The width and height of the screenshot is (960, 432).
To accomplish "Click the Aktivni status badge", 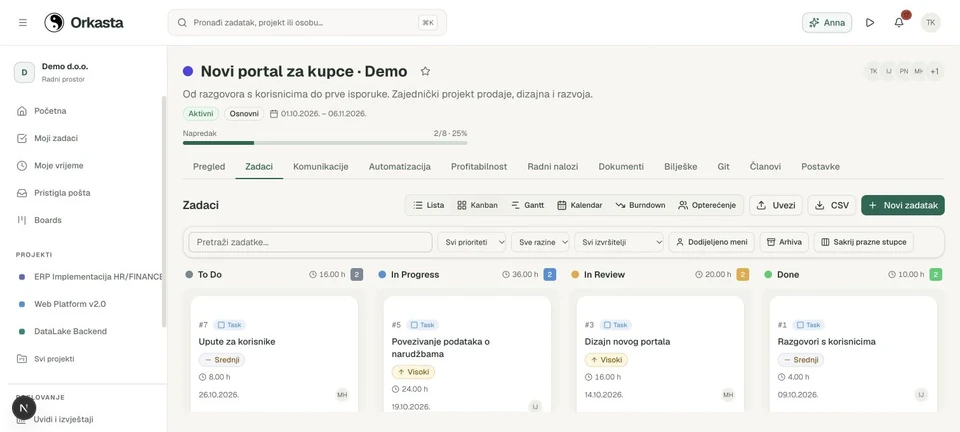I will [201, 114].
